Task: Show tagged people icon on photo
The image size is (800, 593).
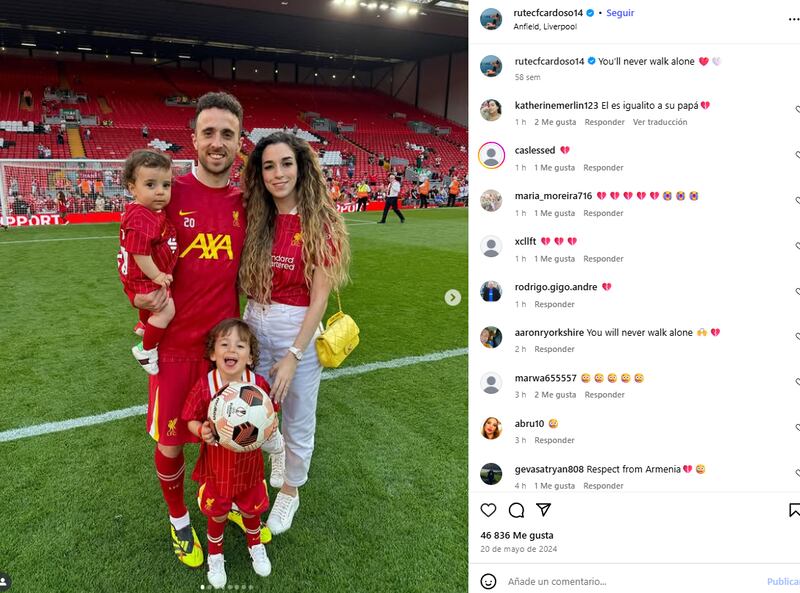Action: point(4,581)
